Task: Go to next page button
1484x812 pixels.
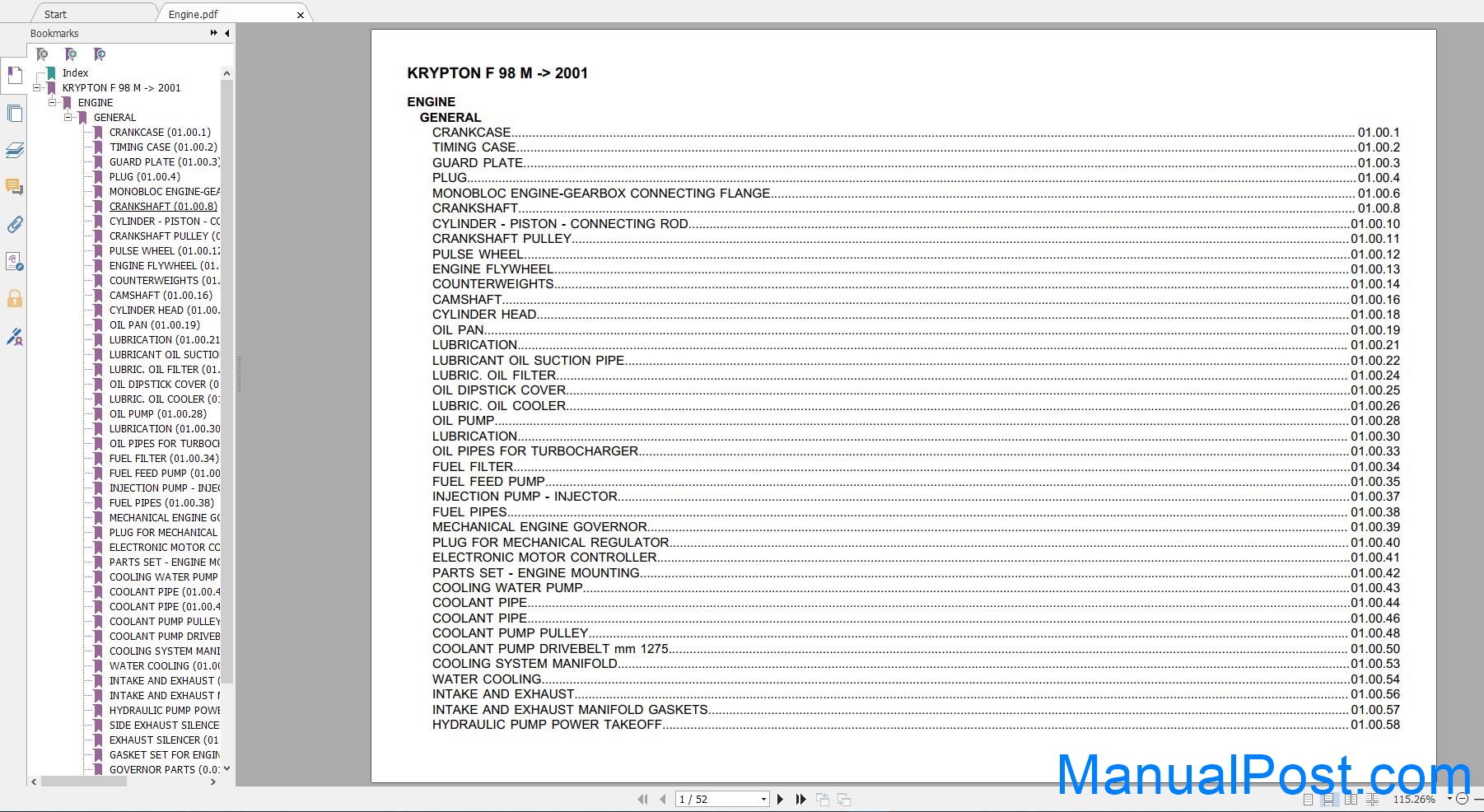Action: coord(781,799)
